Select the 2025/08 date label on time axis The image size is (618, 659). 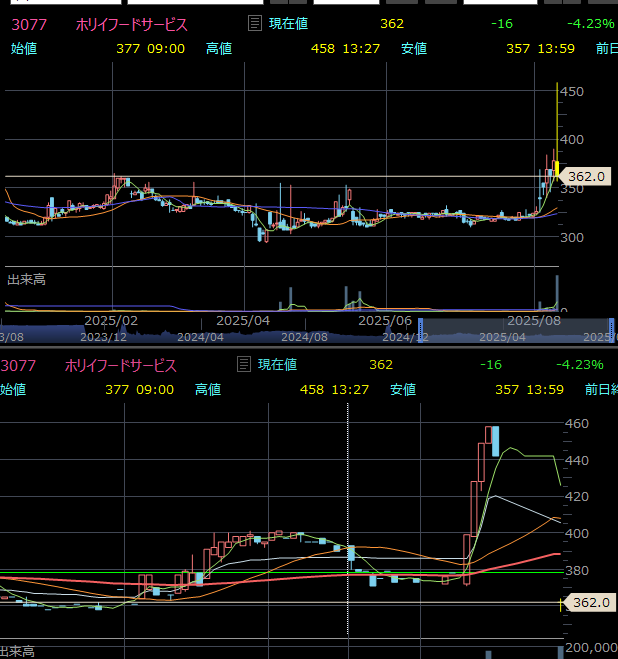(534, 321)
